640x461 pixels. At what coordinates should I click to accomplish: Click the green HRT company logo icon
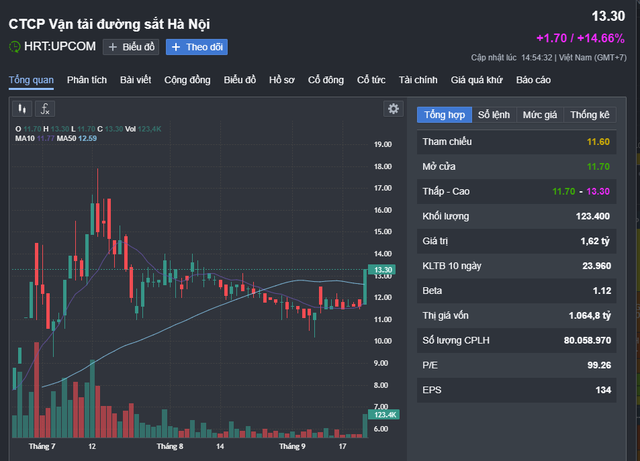[x=14, y=47]
